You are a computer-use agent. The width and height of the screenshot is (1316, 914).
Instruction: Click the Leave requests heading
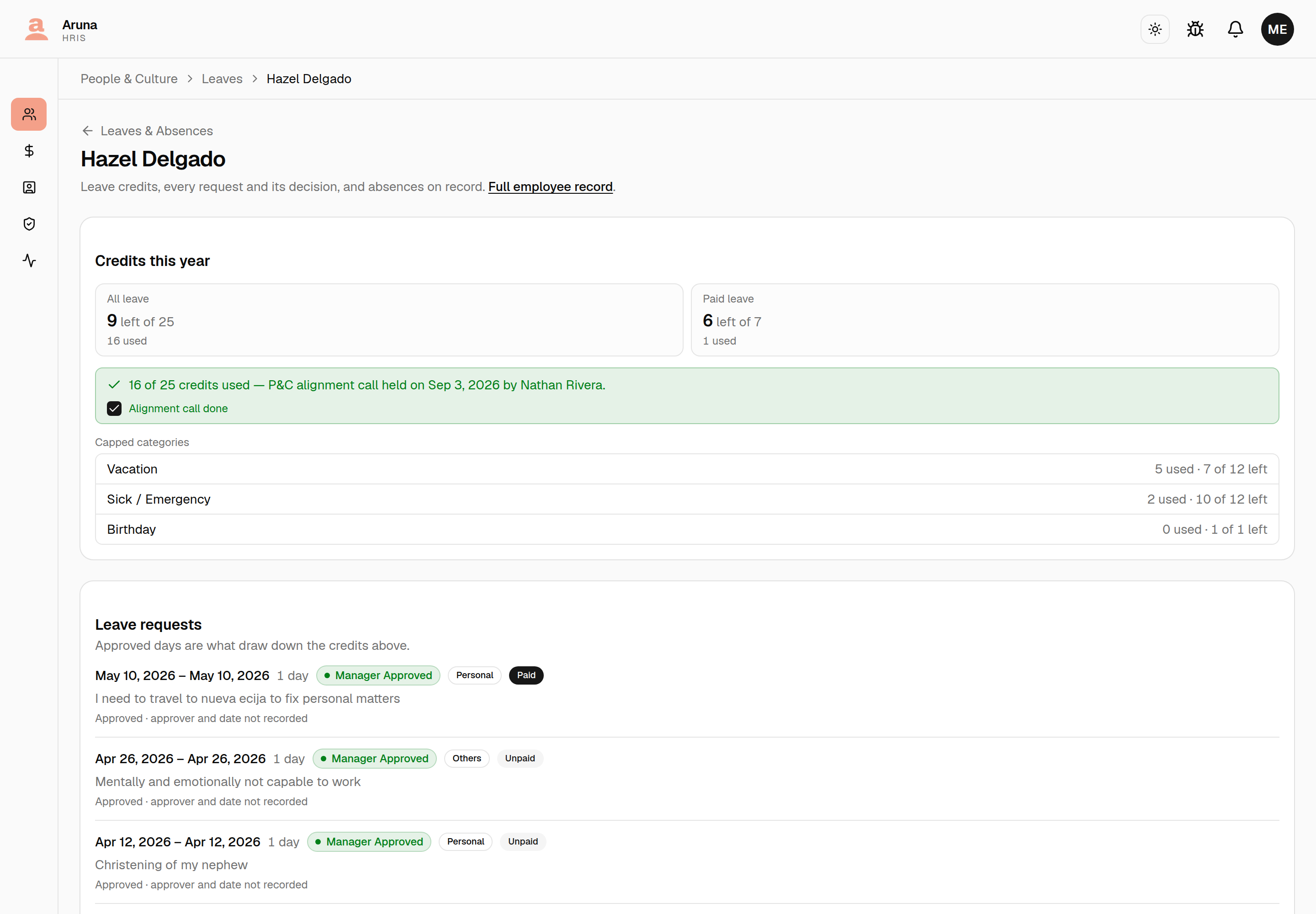click(x=149, y=625)
